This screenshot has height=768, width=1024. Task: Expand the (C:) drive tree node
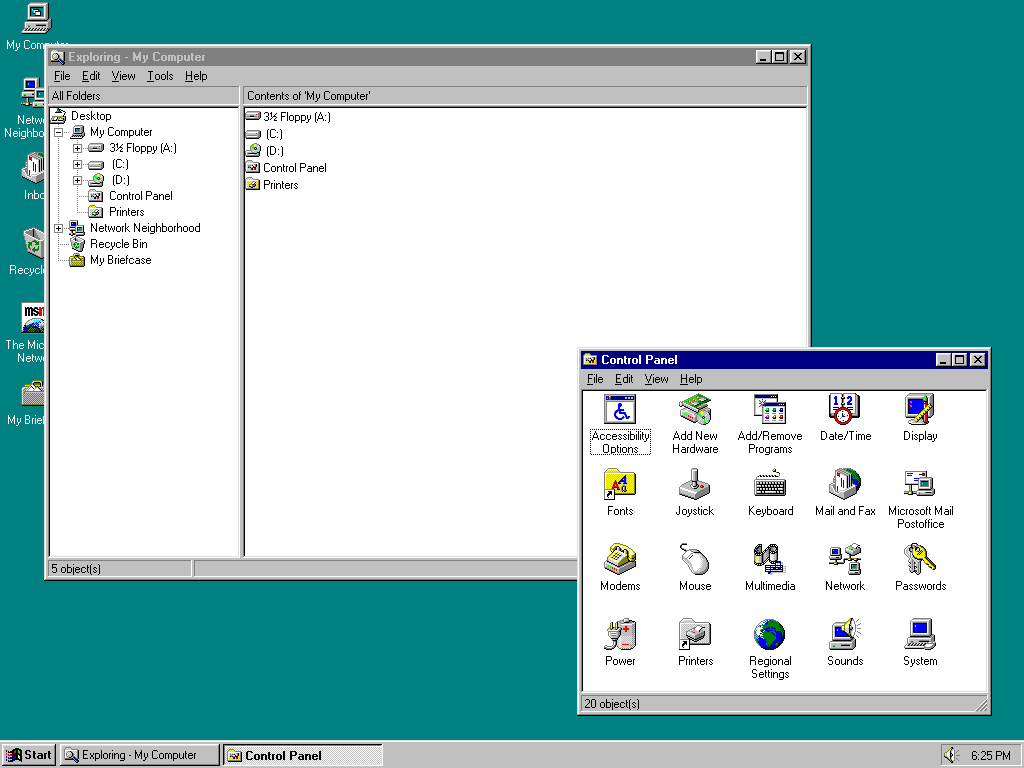coord(78,164)
